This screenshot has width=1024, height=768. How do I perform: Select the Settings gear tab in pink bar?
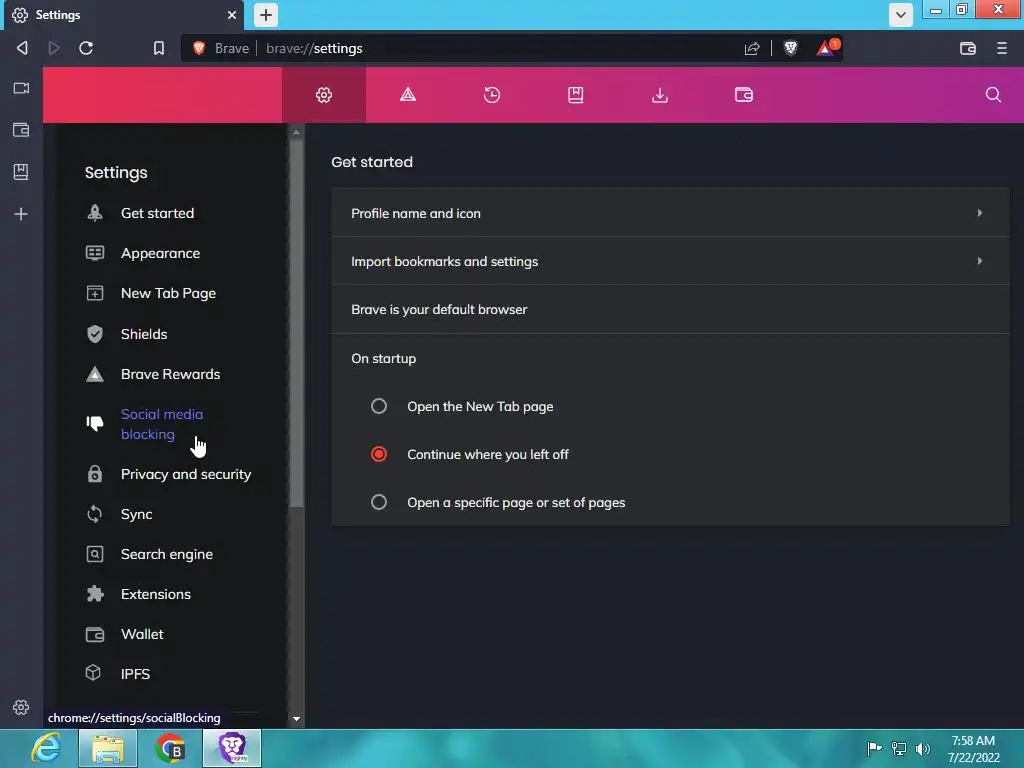pos(324,95)
